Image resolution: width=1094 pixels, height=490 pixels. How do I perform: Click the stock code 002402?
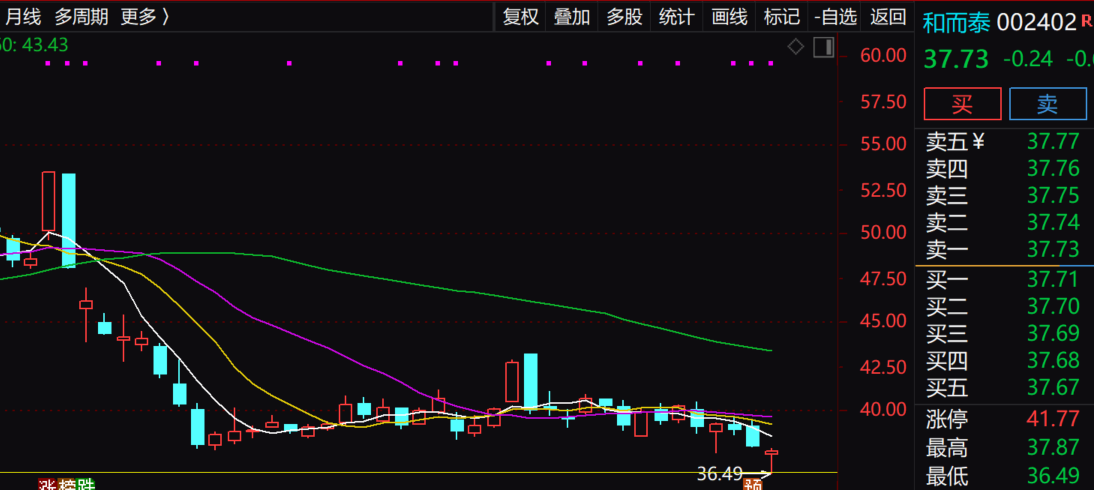[1037, 22]
